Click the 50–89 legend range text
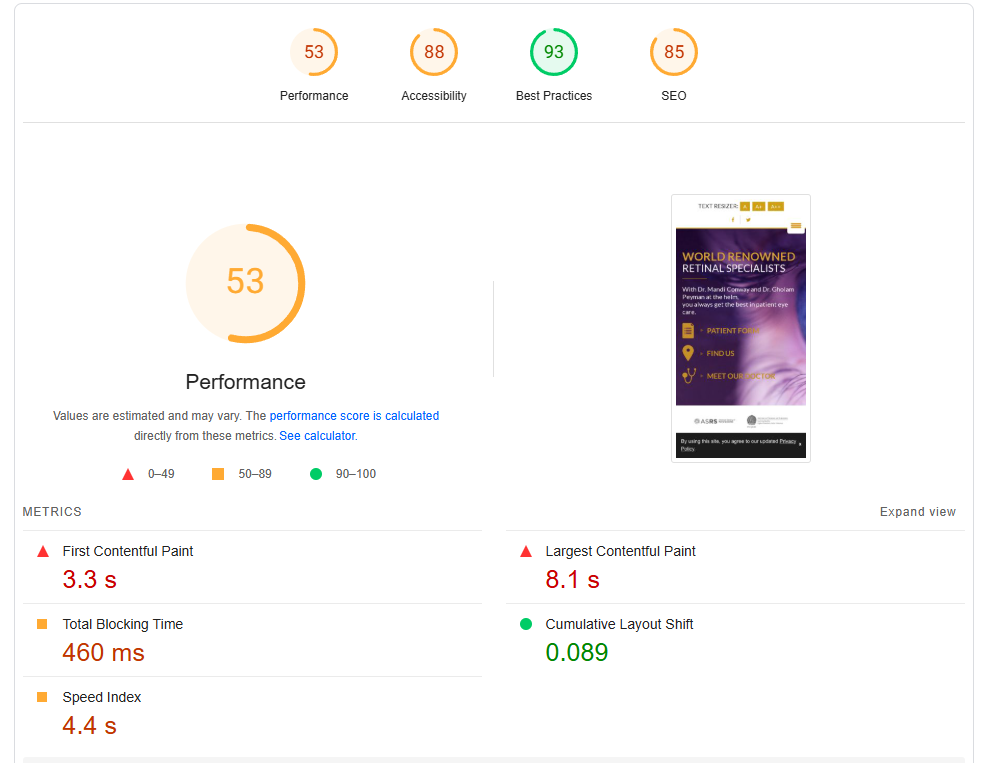This screenshot has width=1001, height=763. pyautogui.click(x=255, y=474)
